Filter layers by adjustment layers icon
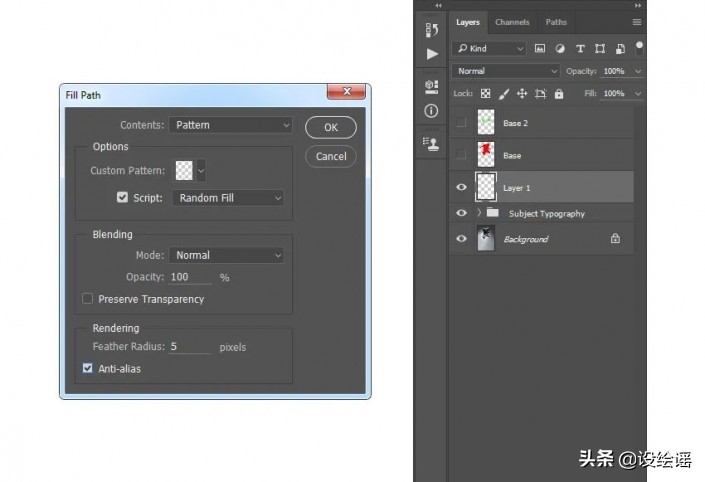705x482 pixels. [x=560, y=49]
